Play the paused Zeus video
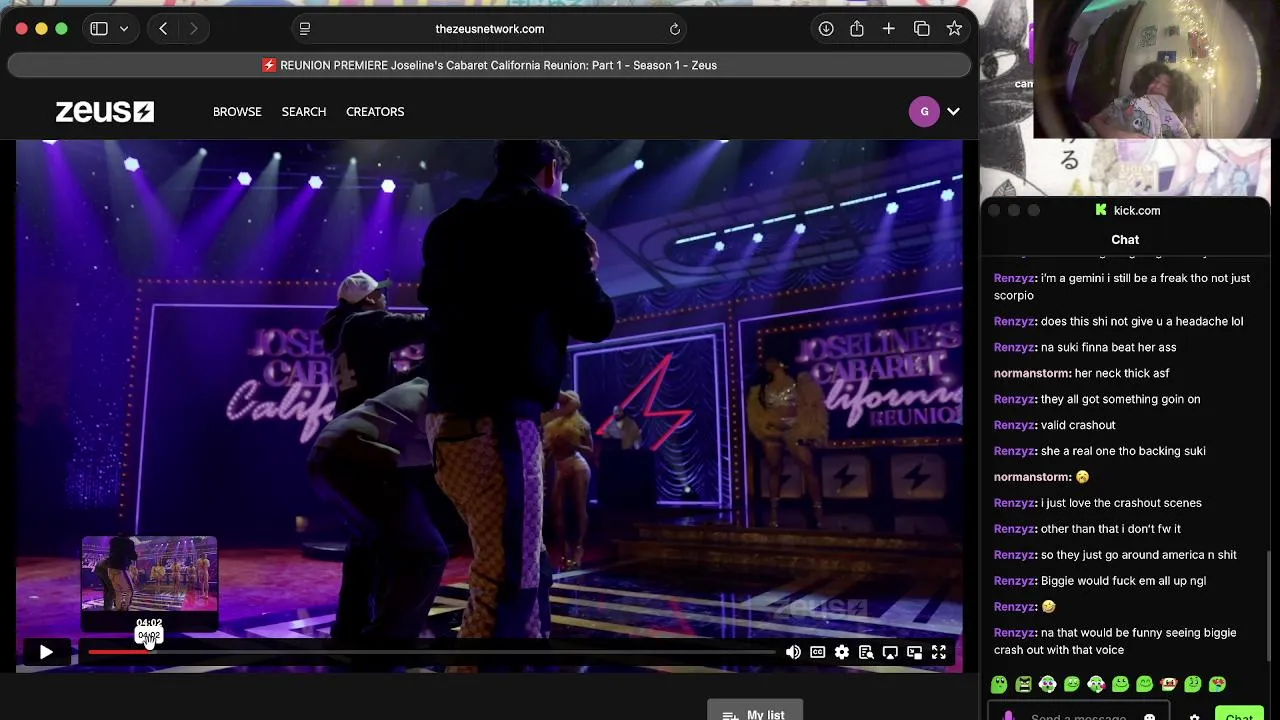 coord(46,652)
